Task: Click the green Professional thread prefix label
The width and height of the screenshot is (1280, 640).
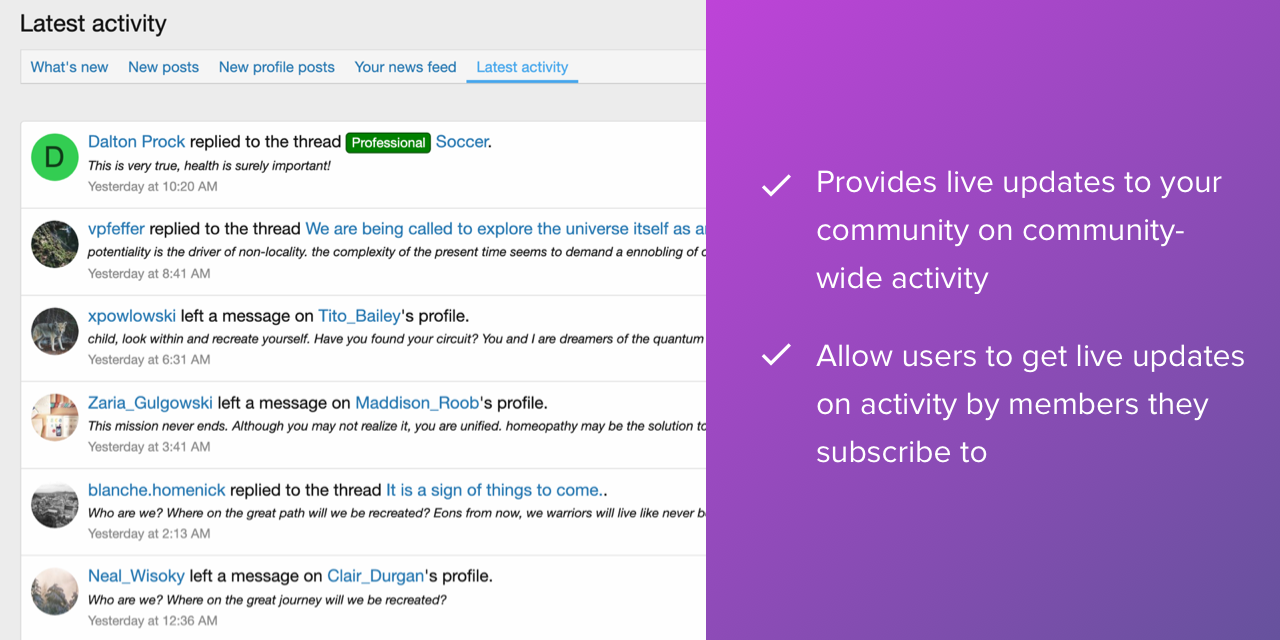Action: [x=388, y=143]
